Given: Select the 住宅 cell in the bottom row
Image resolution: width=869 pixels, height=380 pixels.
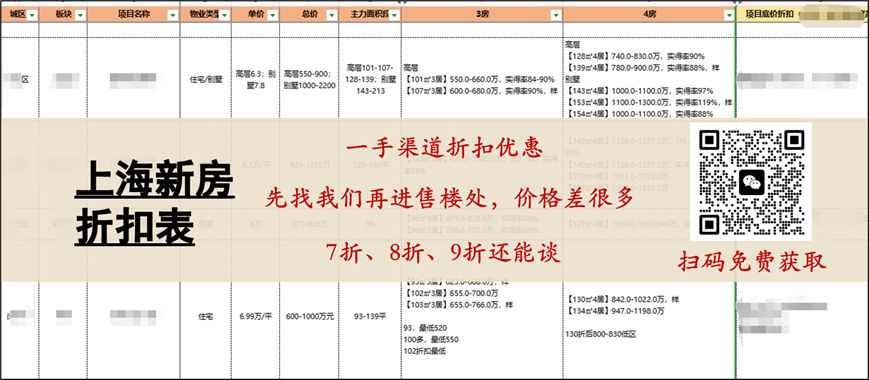Looking at the screenshot, I should click(206, 317).
